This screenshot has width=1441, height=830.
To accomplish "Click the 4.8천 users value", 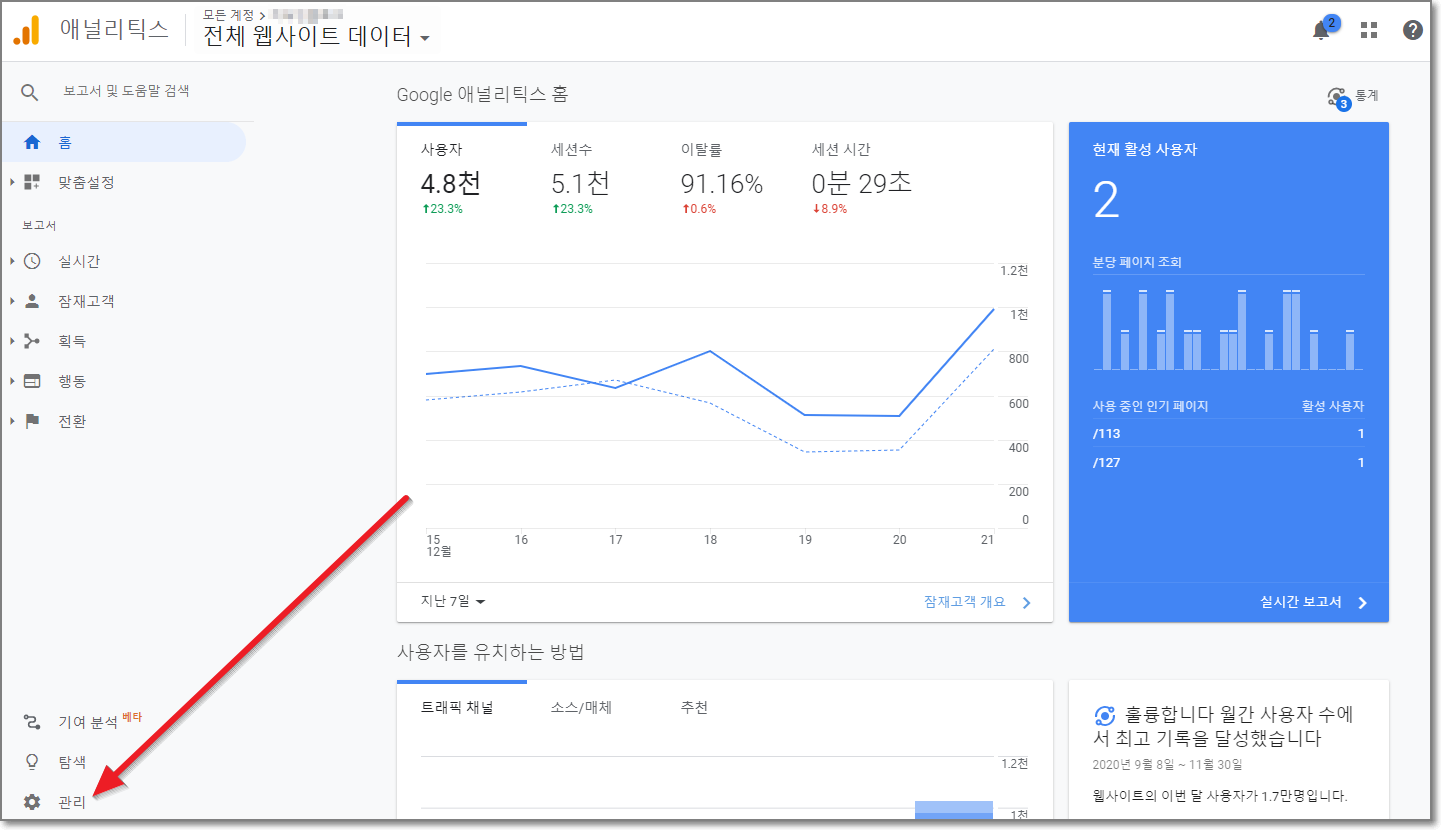I will pyautogui.click(x=451, y=184).
